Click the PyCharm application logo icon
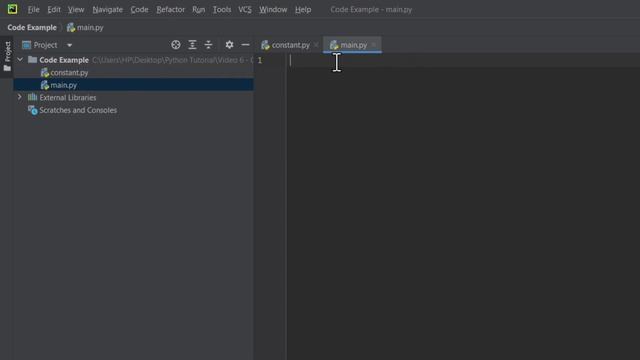The height and width of the screenshot is (360, 640). click(x=12, y=9)
